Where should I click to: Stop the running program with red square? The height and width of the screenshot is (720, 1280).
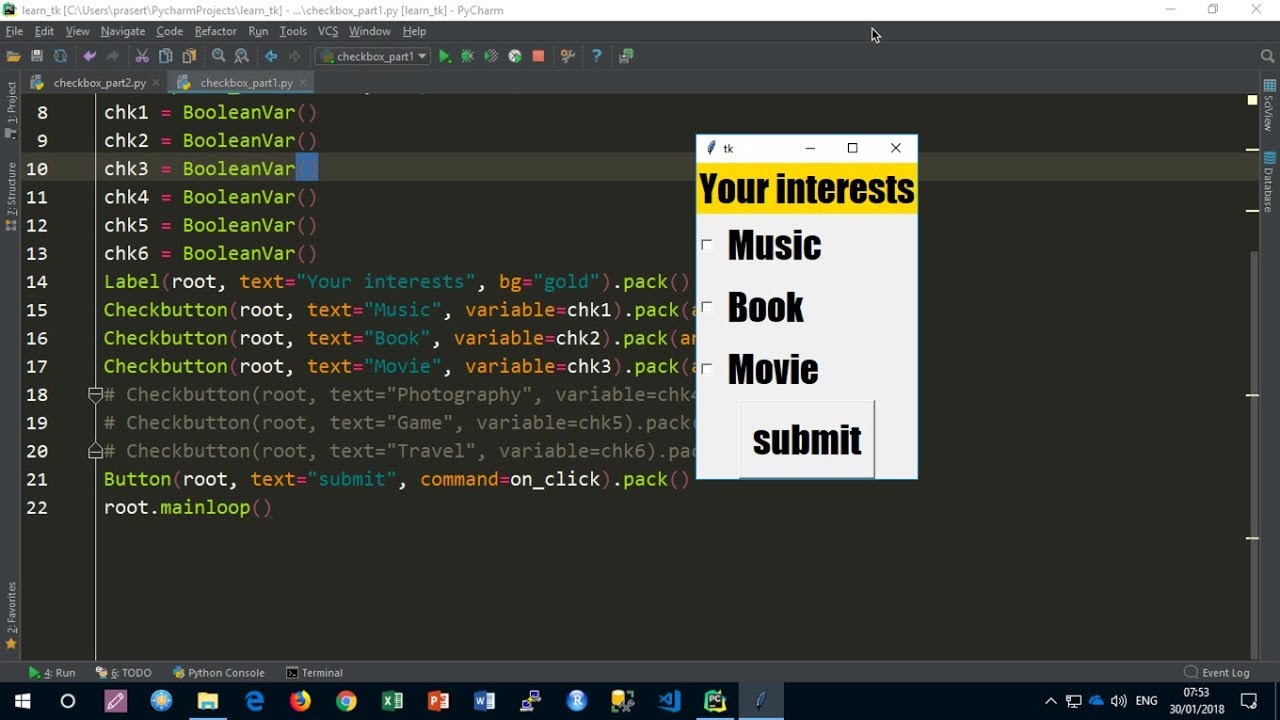pyautogui.click(x=538, y=56)
